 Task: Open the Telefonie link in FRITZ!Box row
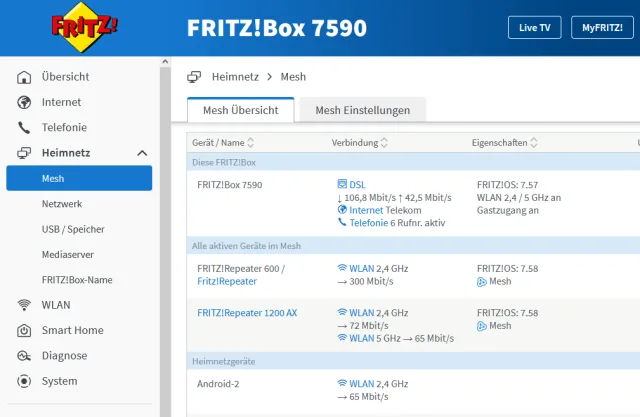369,223
